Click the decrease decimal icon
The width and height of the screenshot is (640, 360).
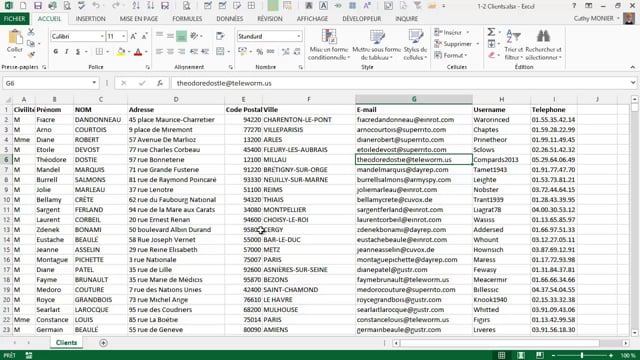(297, 52)
